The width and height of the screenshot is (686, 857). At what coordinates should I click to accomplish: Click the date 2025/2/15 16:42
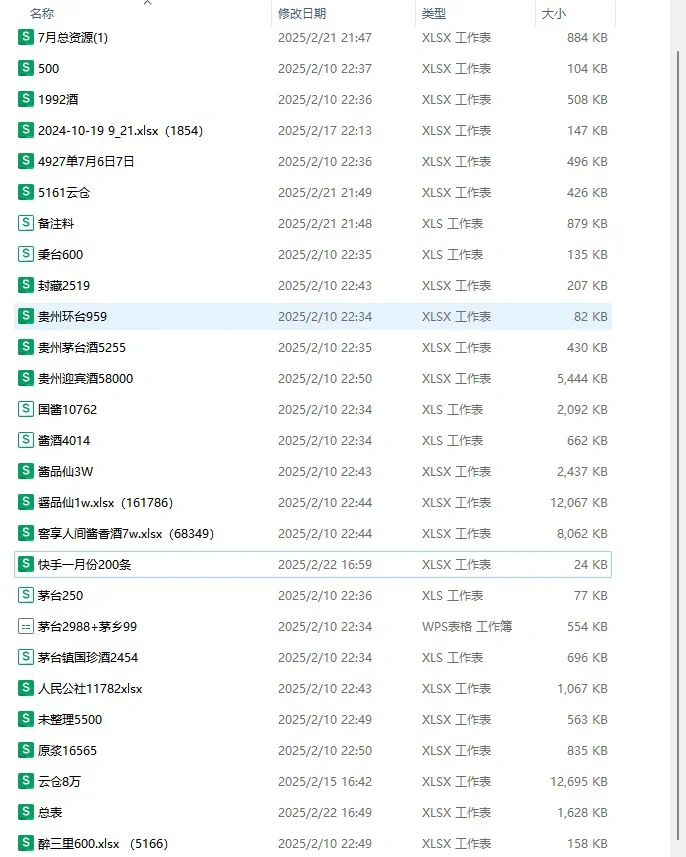325,781
